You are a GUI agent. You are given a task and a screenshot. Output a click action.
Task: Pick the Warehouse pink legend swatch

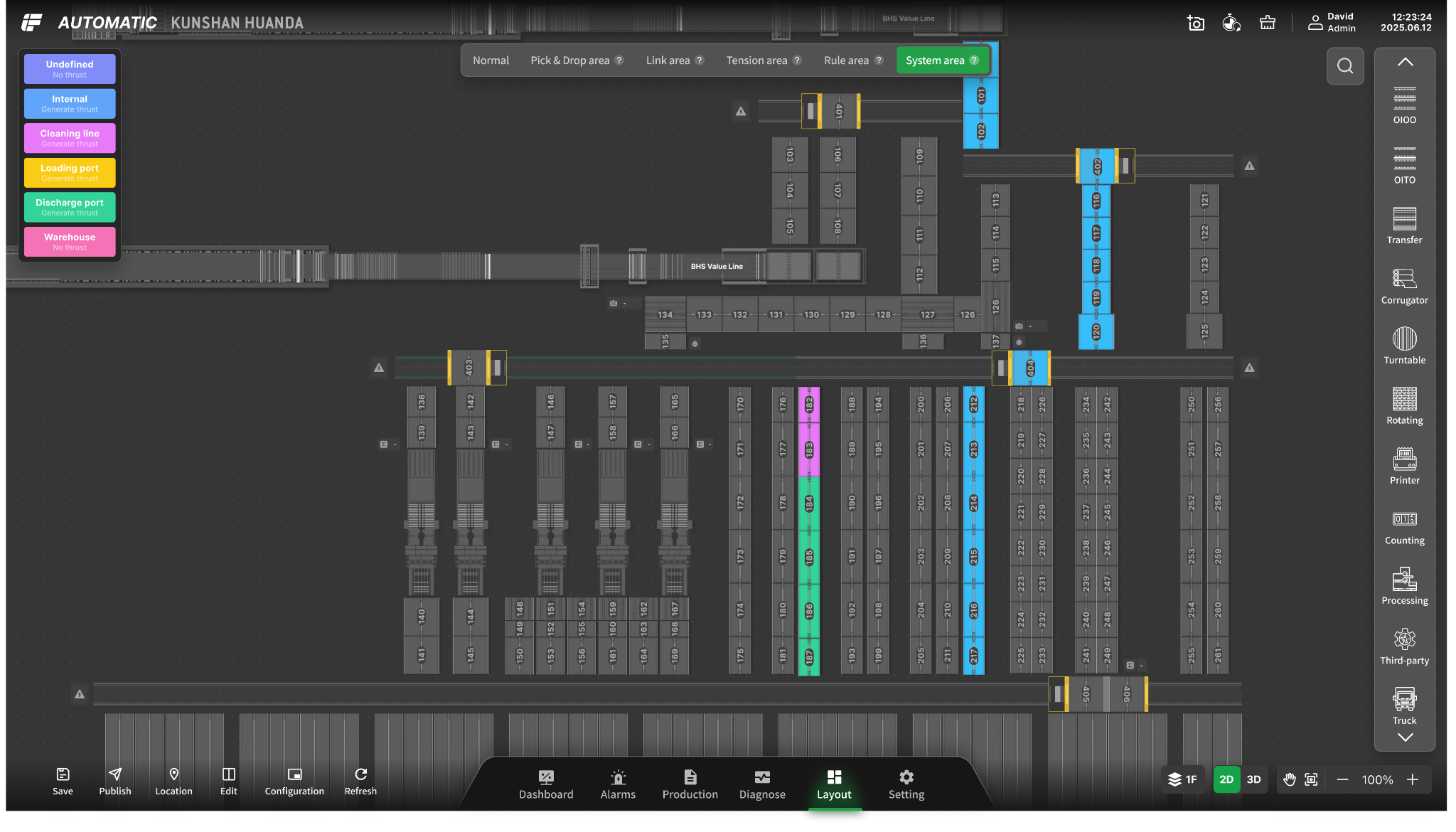[70, 242]
